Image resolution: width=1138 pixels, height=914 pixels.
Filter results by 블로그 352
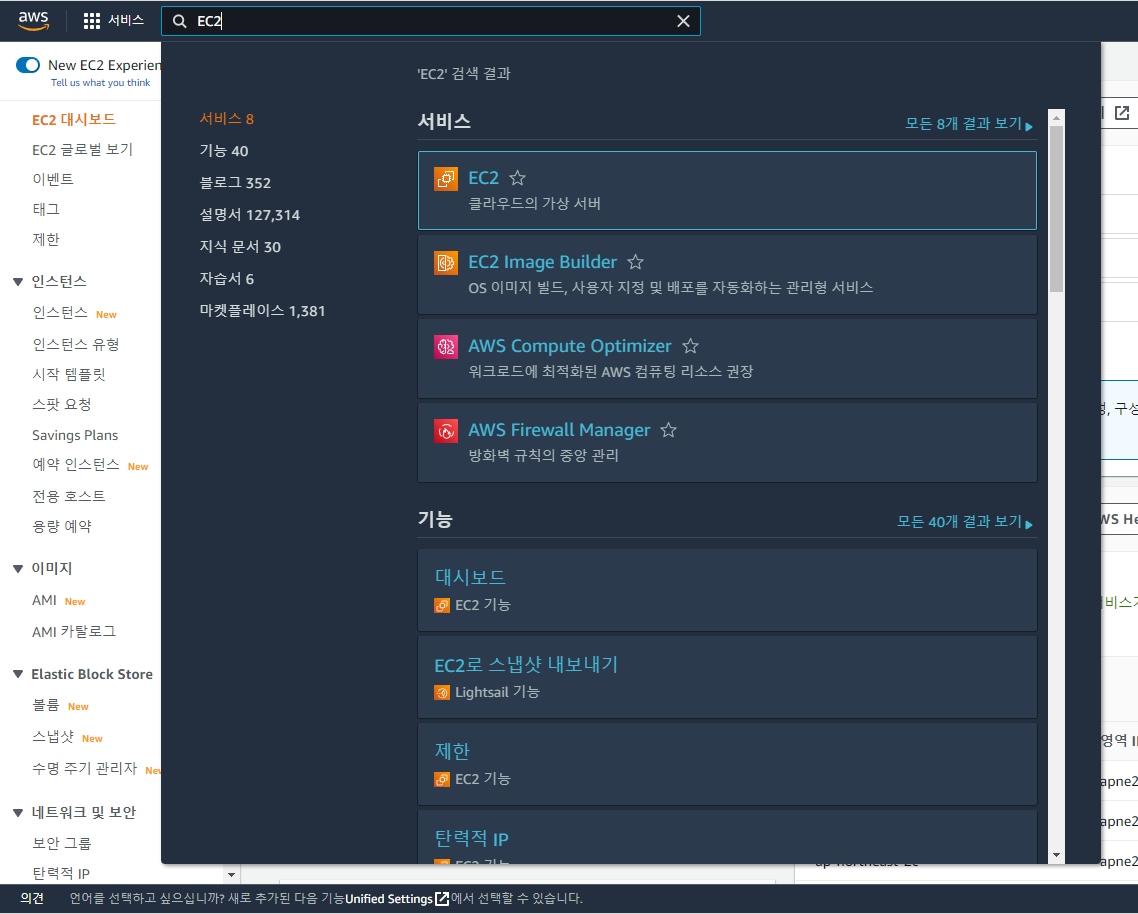[235, 183]
